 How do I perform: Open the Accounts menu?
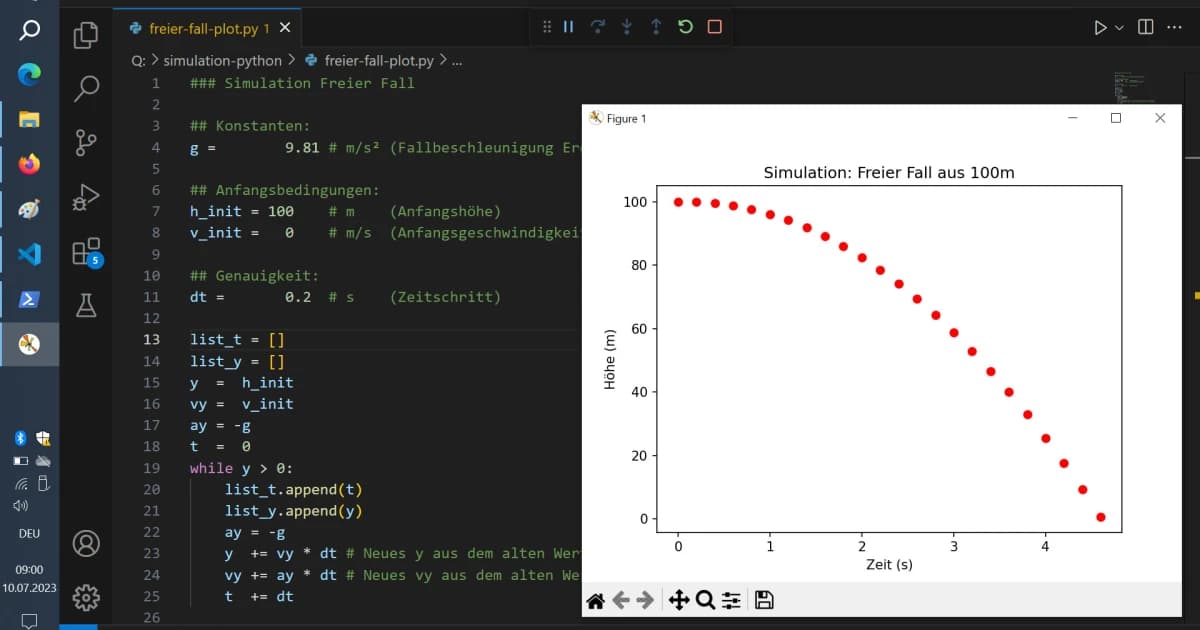coord(86,544)
